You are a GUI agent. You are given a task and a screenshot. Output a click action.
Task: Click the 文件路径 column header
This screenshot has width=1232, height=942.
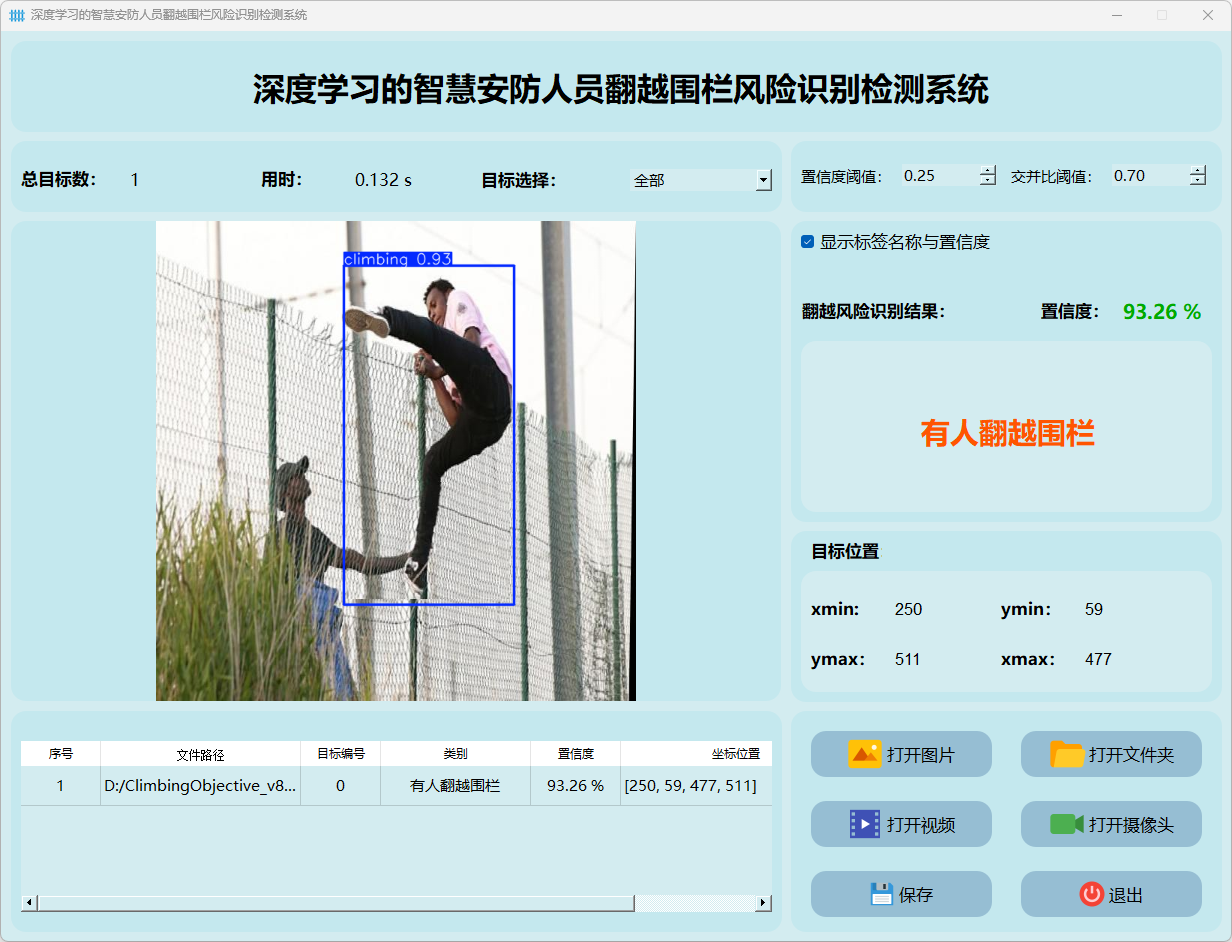[x=201, y=754]
